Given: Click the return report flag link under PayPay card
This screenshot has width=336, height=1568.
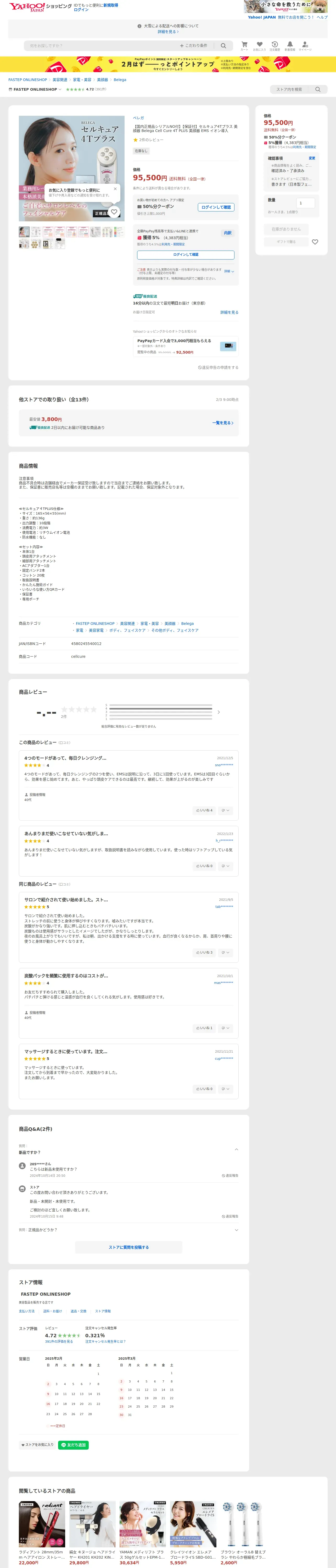Looking at the screenshot, I should [218, 368].
